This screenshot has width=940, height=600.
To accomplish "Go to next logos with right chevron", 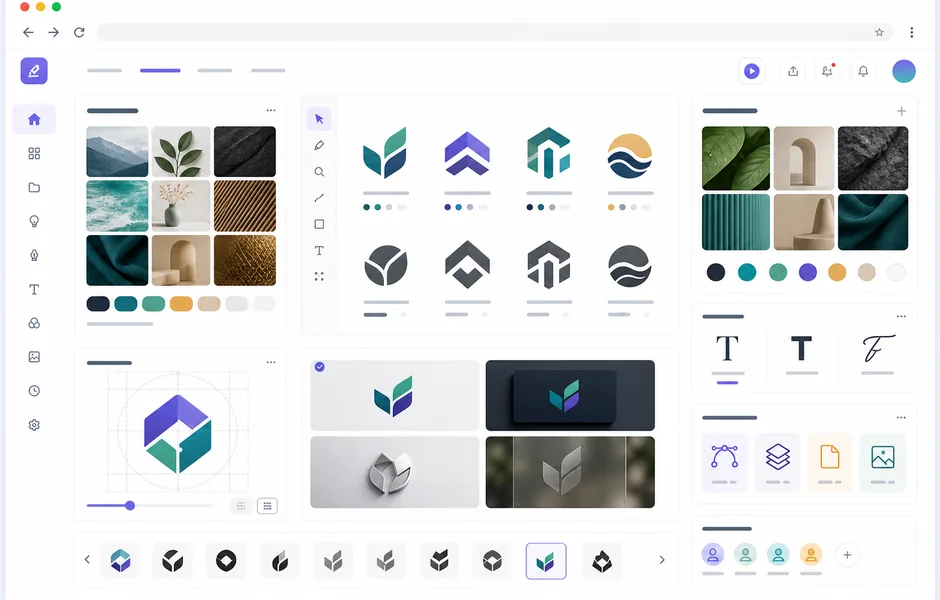I will pos(662,559).
